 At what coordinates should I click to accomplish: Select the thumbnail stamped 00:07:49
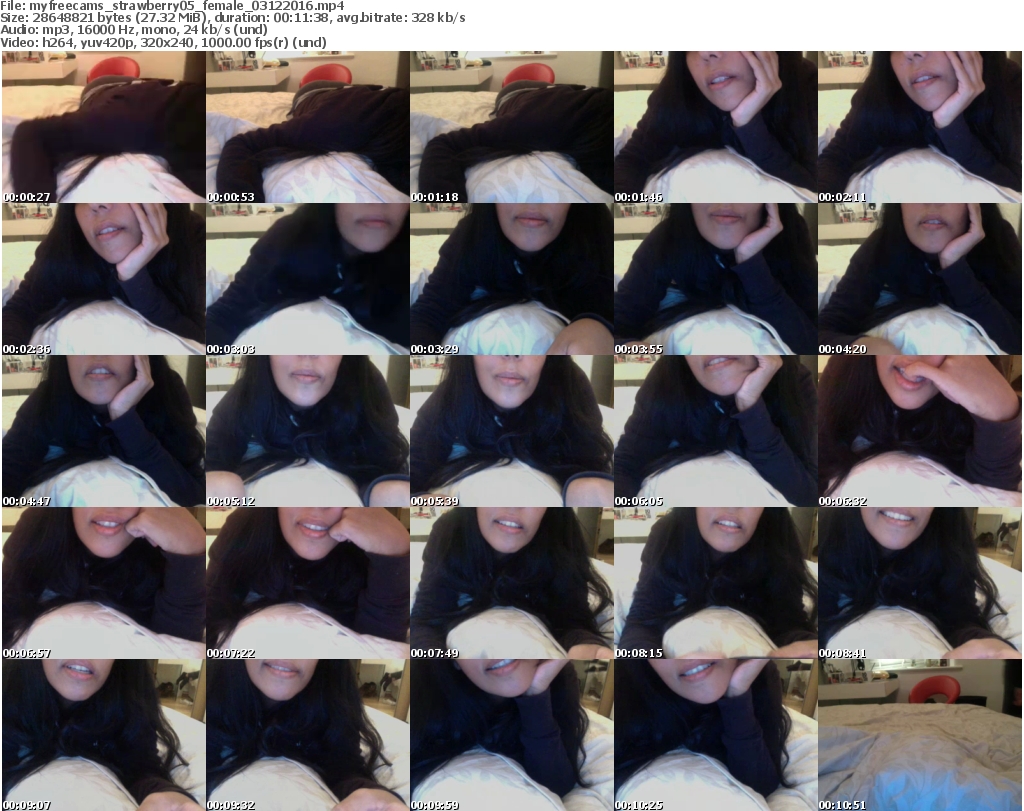point(511,583)
